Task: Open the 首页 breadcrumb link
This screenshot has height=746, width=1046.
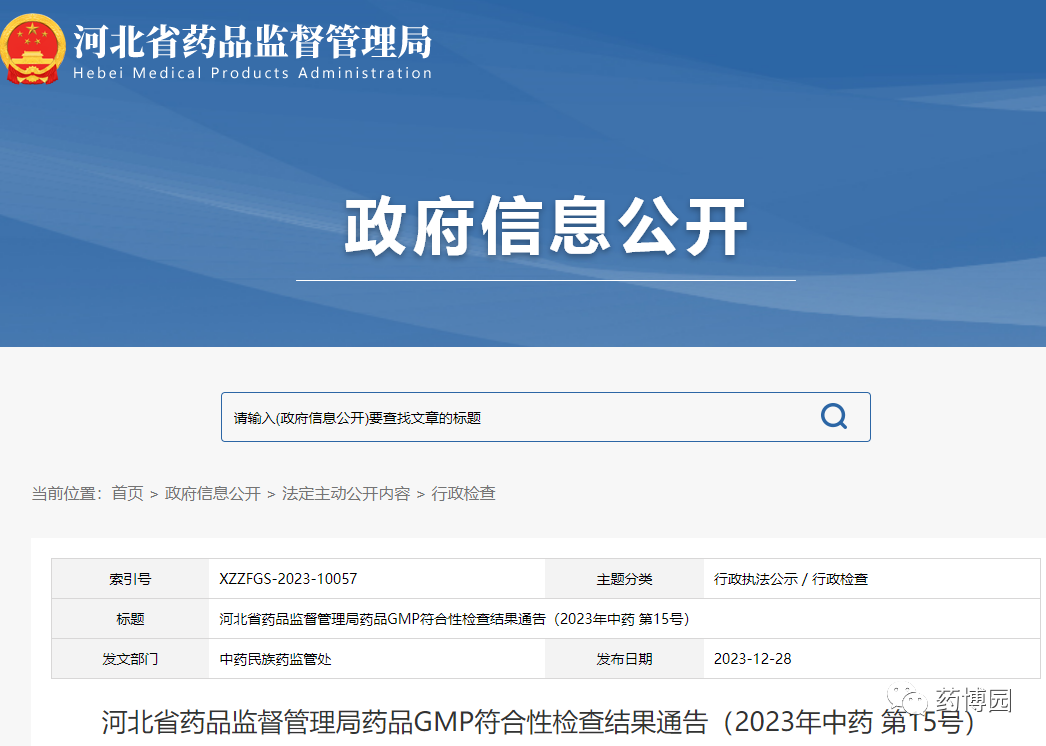Action: click(127, 494)
